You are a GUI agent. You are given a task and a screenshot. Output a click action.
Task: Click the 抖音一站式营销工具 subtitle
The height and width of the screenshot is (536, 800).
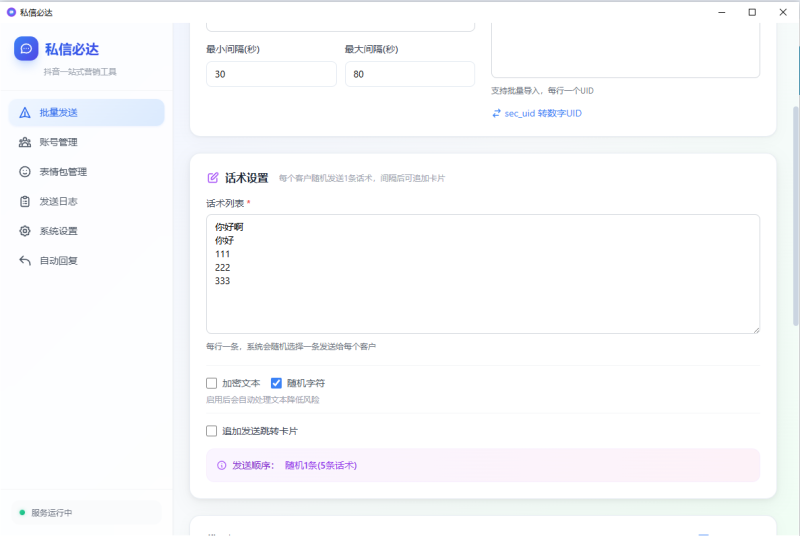80,71
